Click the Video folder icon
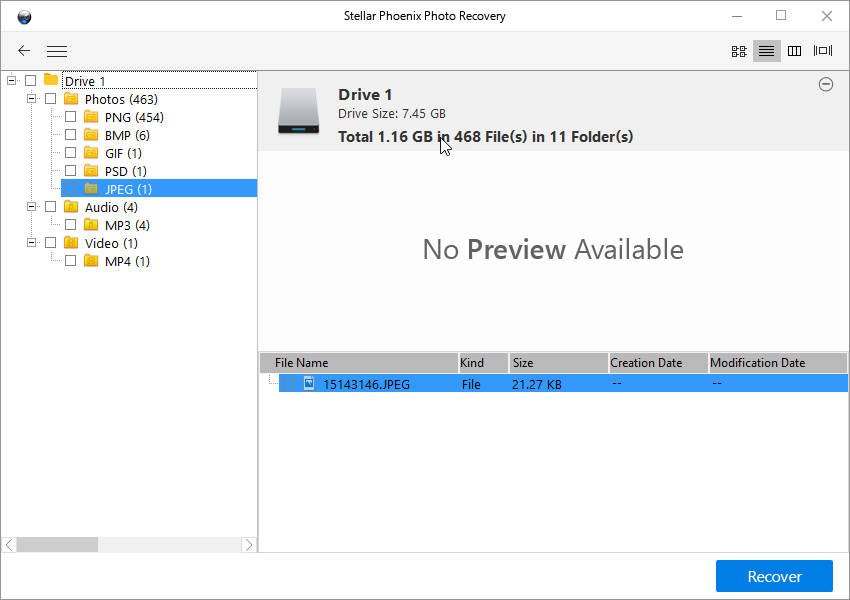The image size is (850, 600). [x=71, y=242]
